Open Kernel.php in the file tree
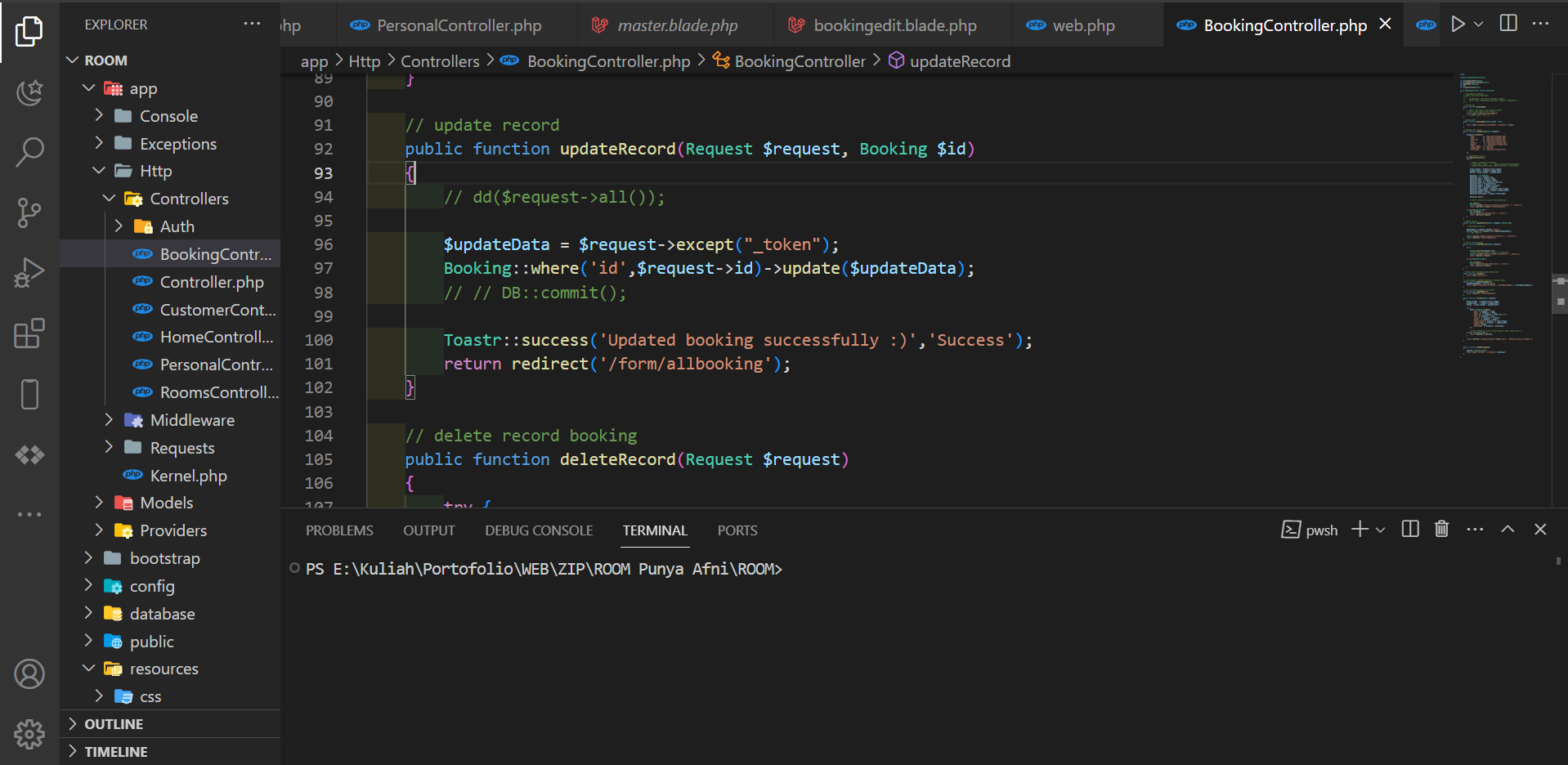 [x=170, y=476]
